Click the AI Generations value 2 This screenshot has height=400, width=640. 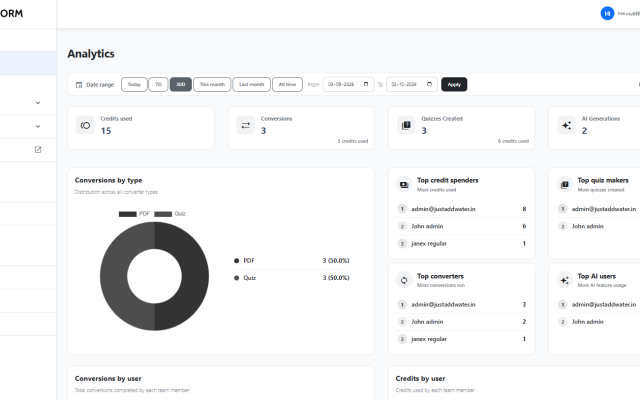coord(584,131)
